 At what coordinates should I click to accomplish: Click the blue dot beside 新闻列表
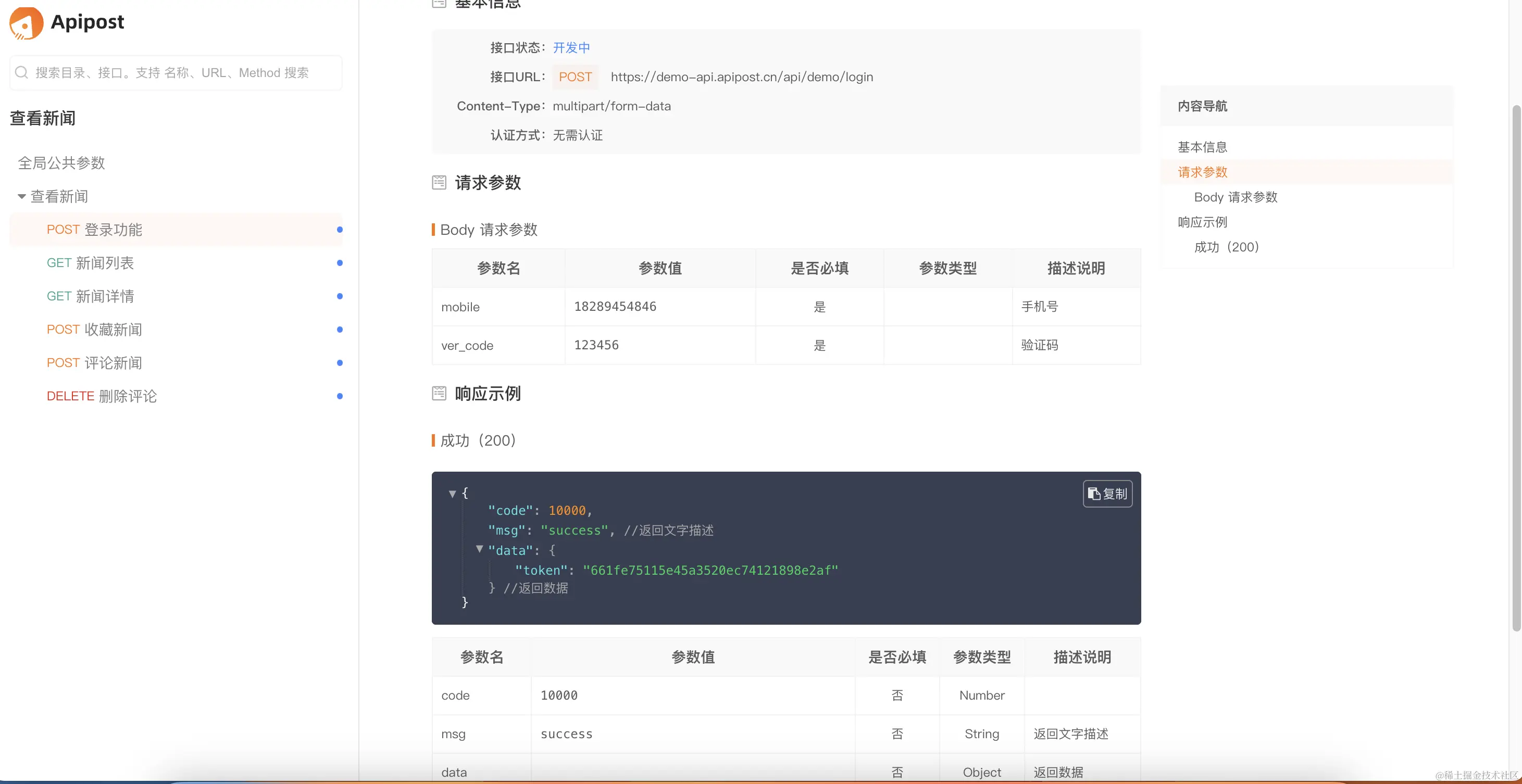point(340,263)
